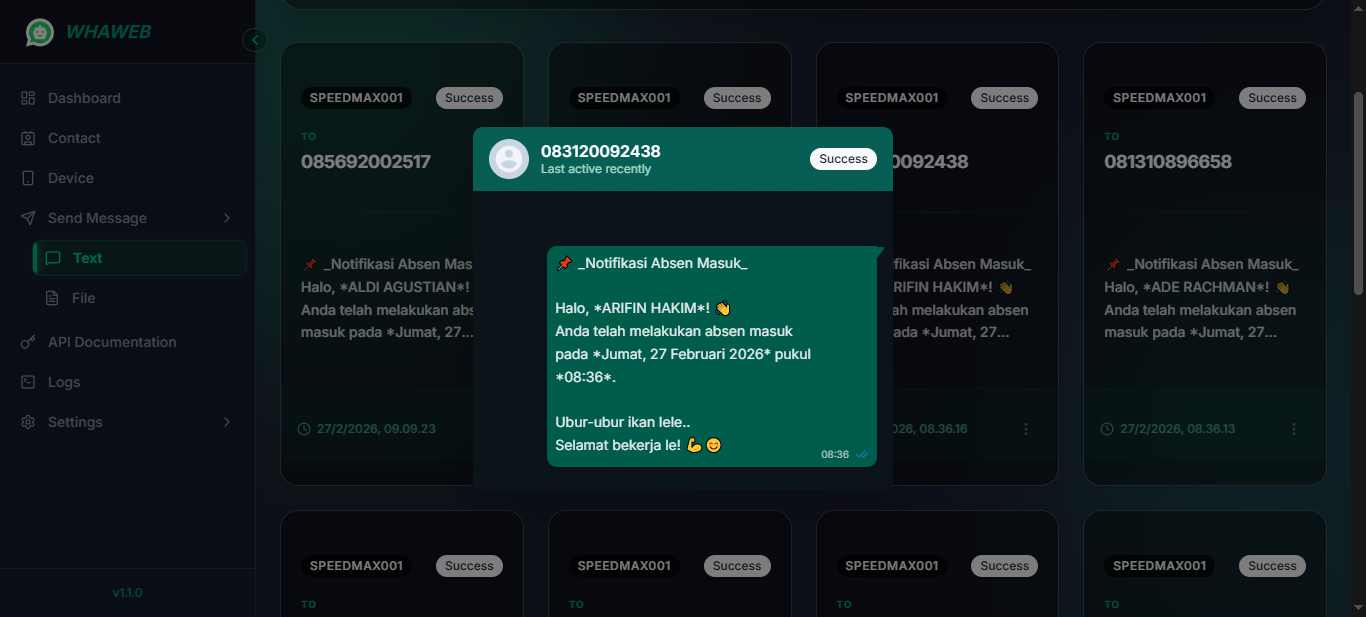Click pin emoji in the ADE RACHMAN card
Screen dimensions: 1366x617
[1113, 264]
